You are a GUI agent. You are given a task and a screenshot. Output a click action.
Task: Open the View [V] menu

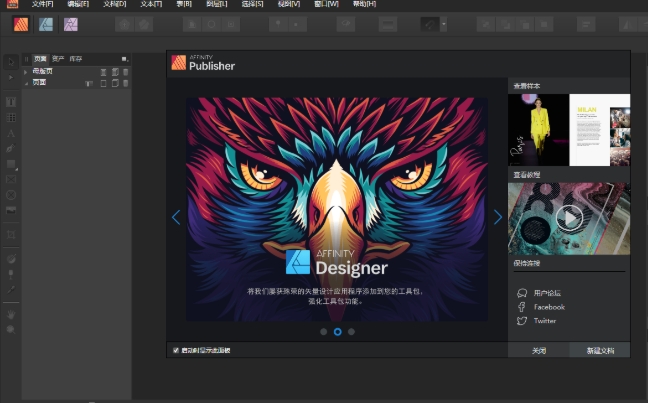tap(289, 4)
